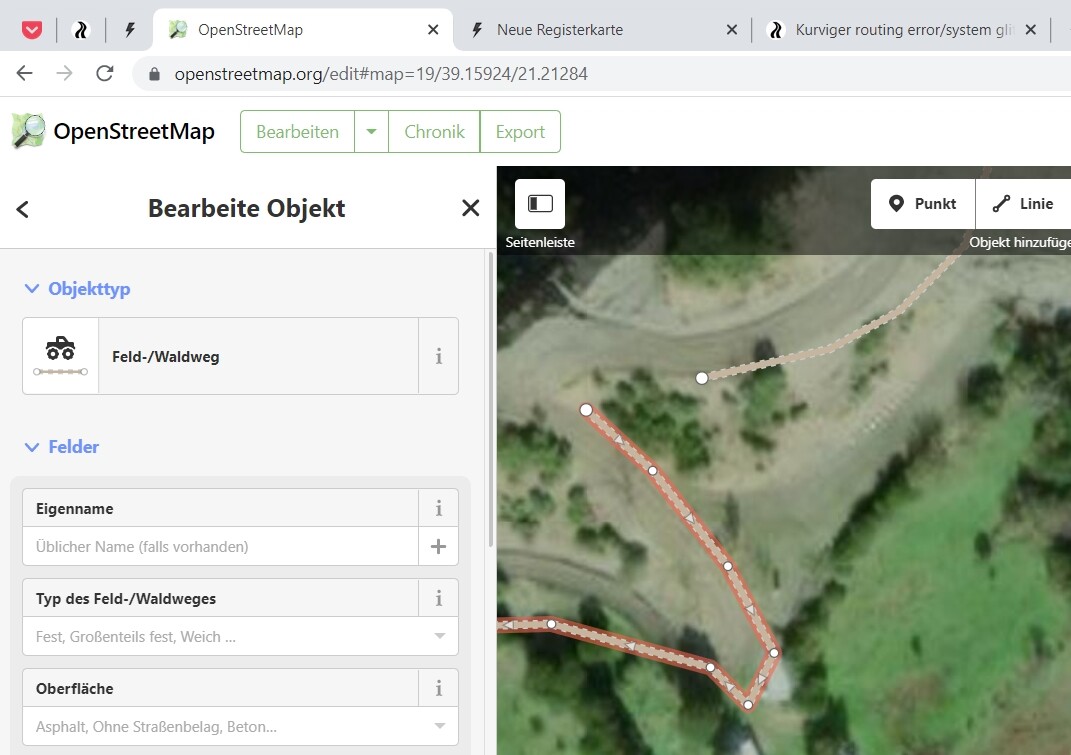Click the plus button for Eigenname field
The image size is (1071, 755).
(438, 547)
